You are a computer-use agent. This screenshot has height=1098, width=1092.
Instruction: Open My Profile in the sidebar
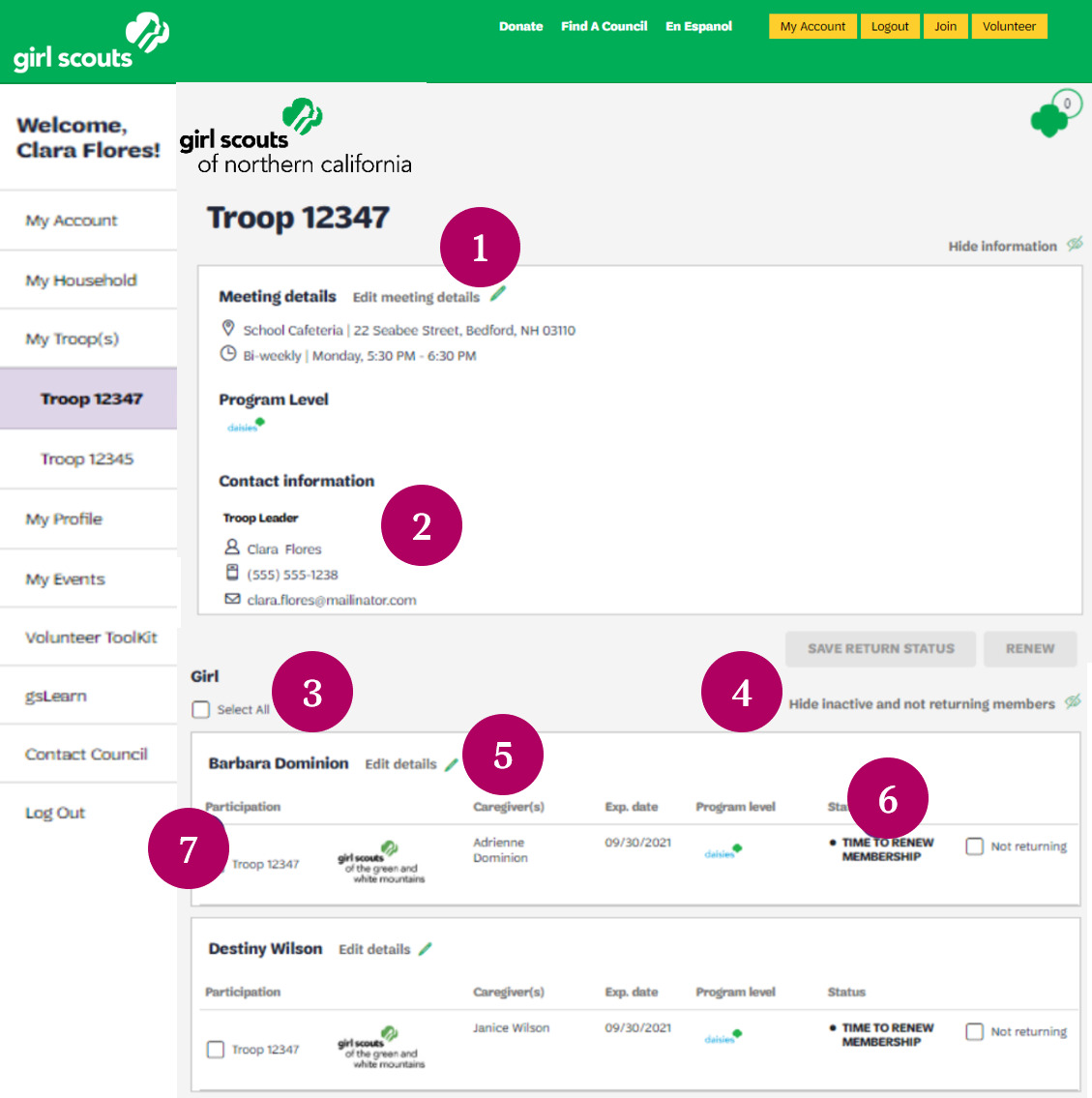(88, 519)
